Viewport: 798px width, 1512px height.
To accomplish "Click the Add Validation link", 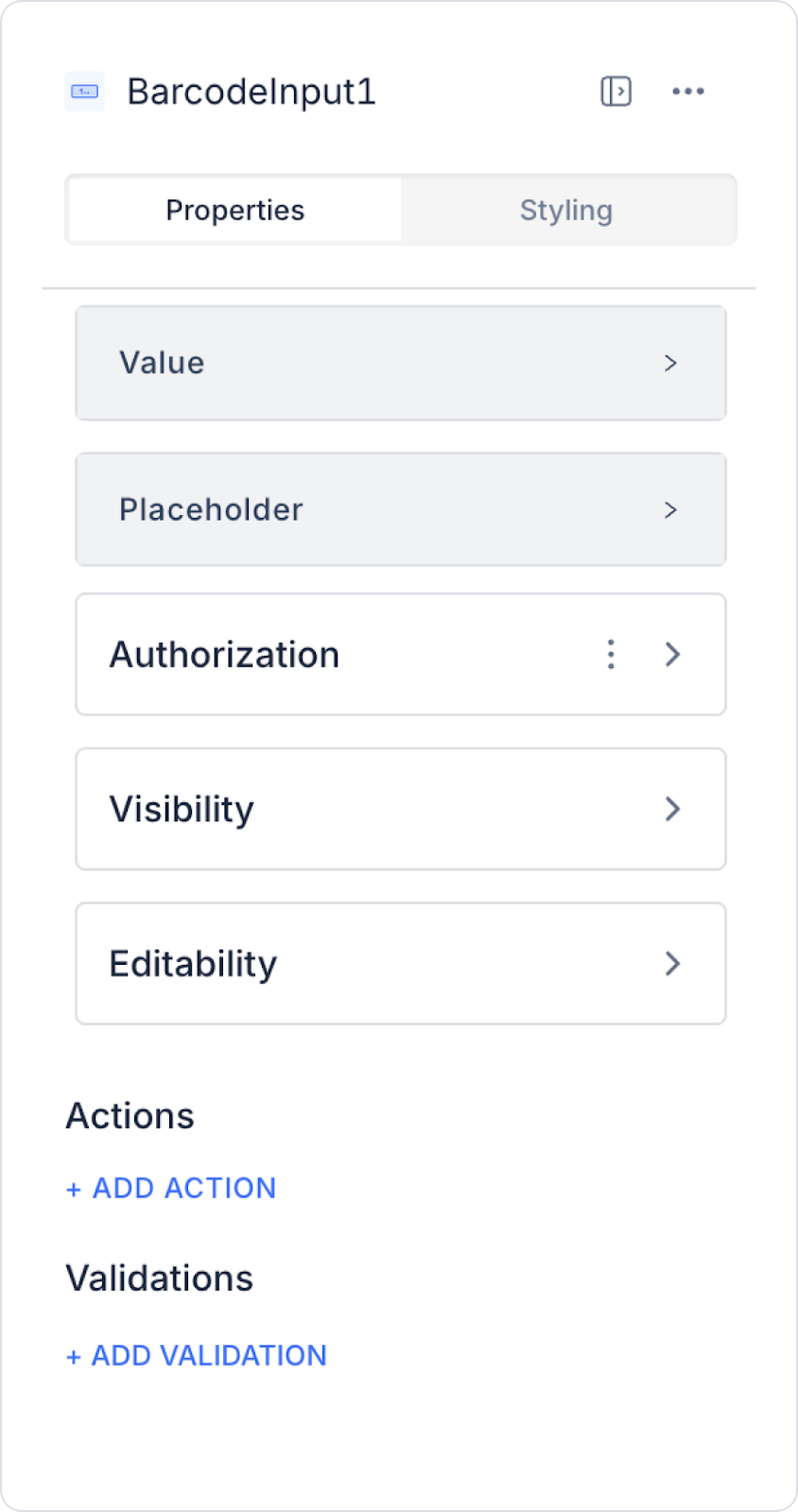I will coord(197,1356).
